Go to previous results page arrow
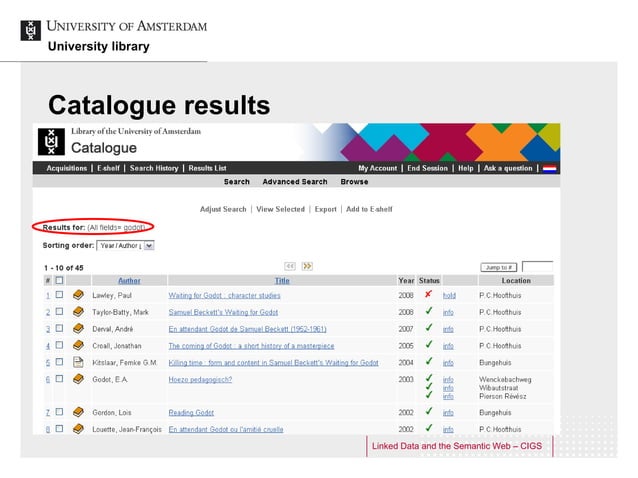 (x=289, y=266)
